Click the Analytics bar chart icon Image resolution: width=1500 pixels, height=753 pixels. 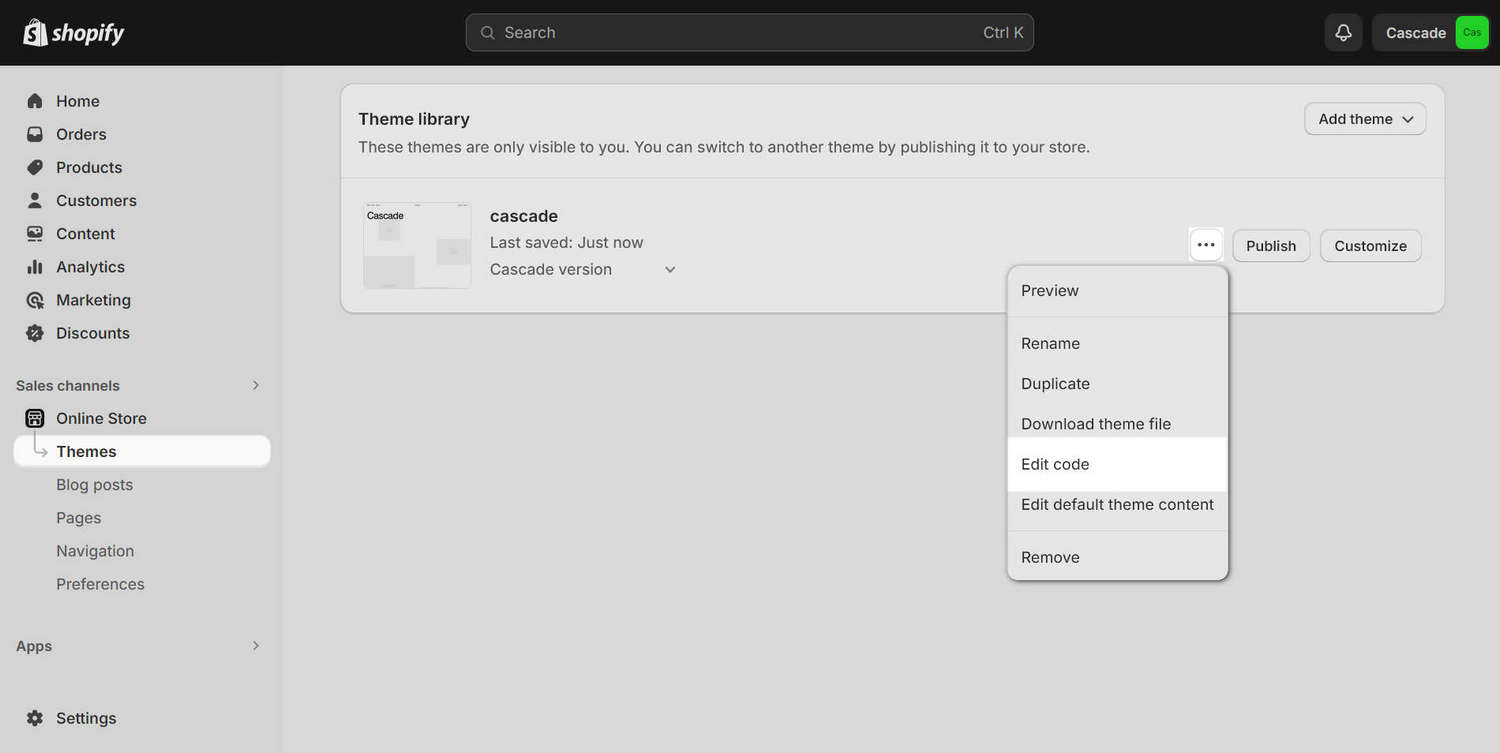click(35, 266)
